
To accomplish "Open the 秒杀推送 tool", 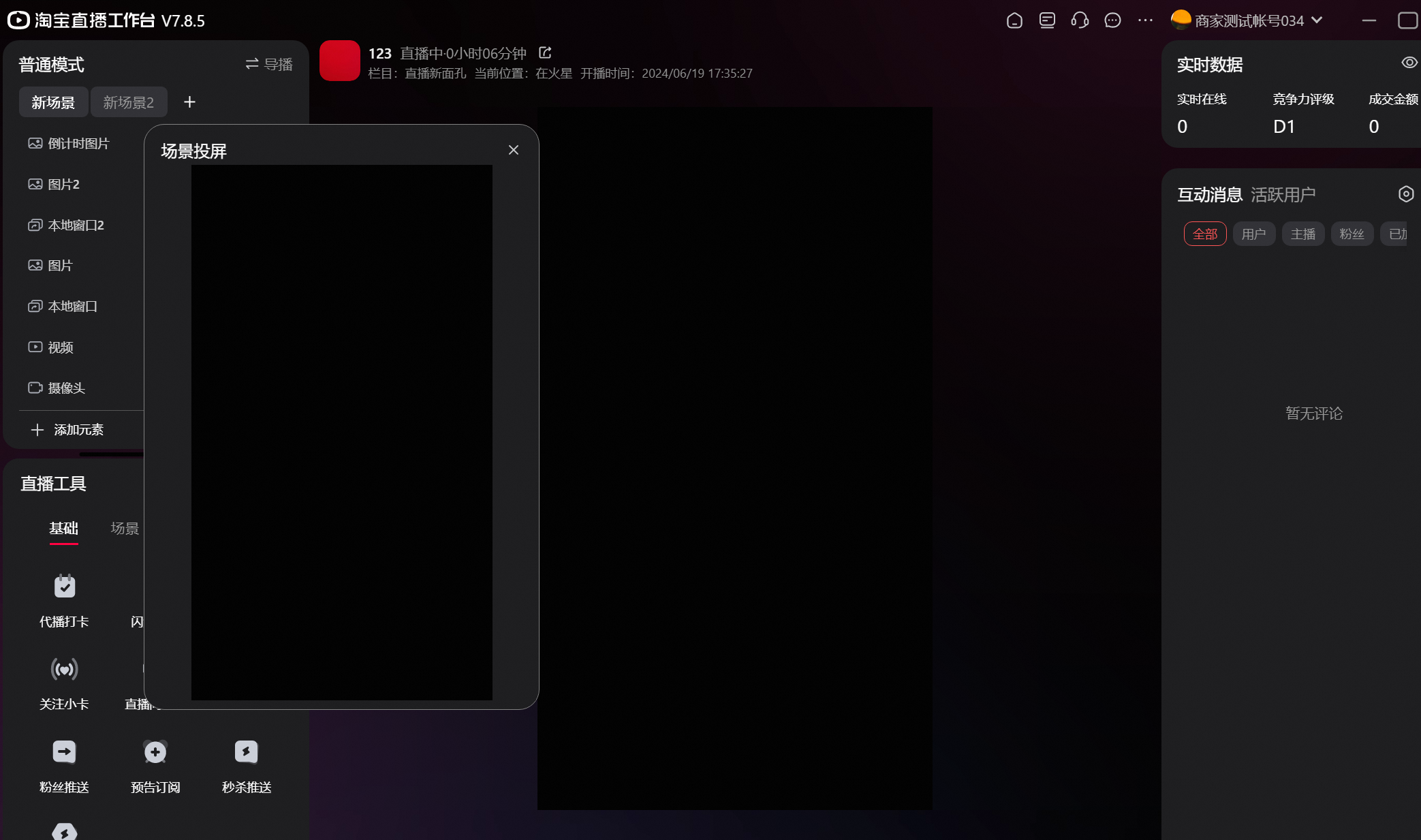I will click(x=247, y=766).
